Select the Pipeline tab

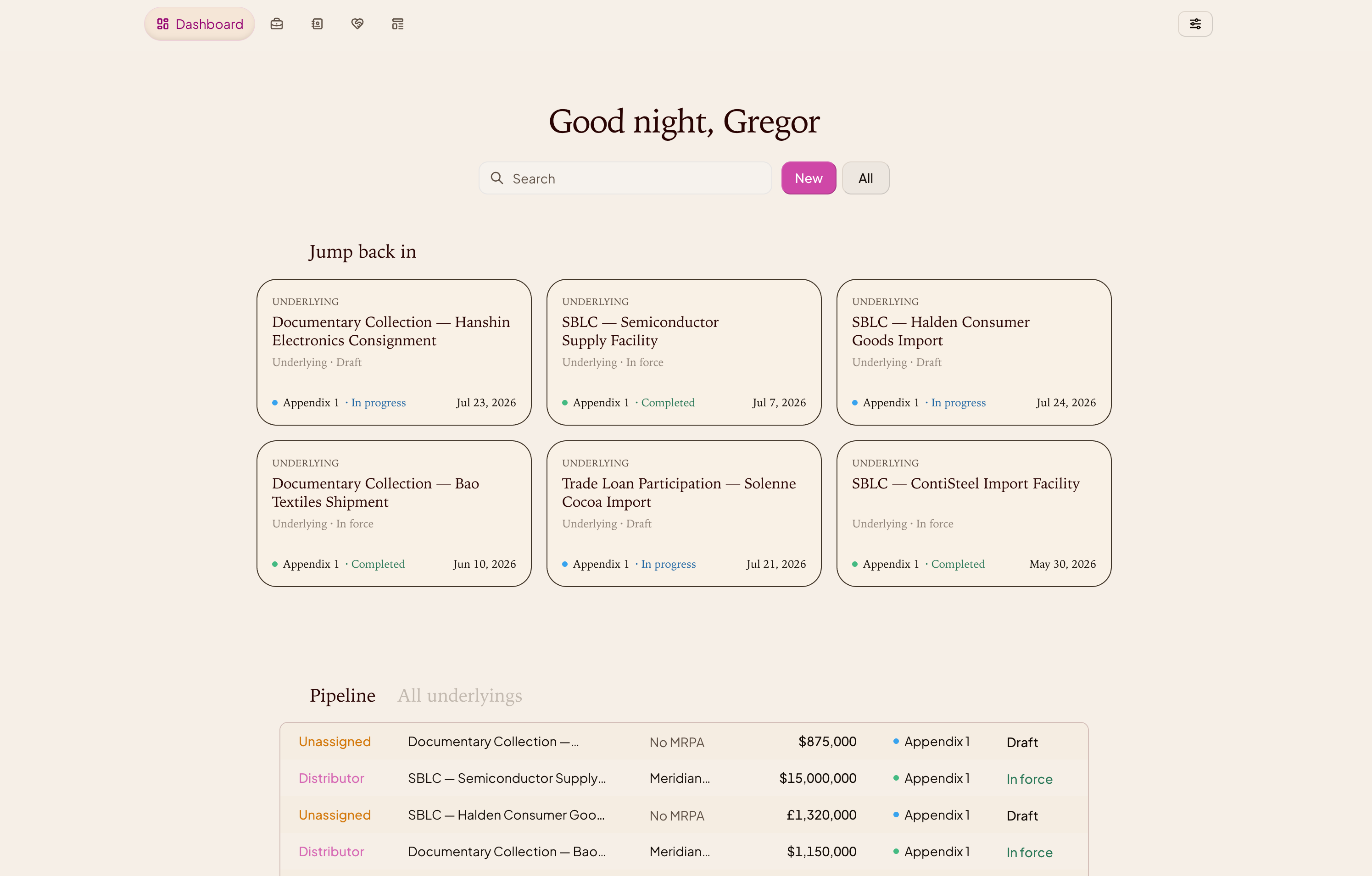pyautogui.click(x=342, y=695)
